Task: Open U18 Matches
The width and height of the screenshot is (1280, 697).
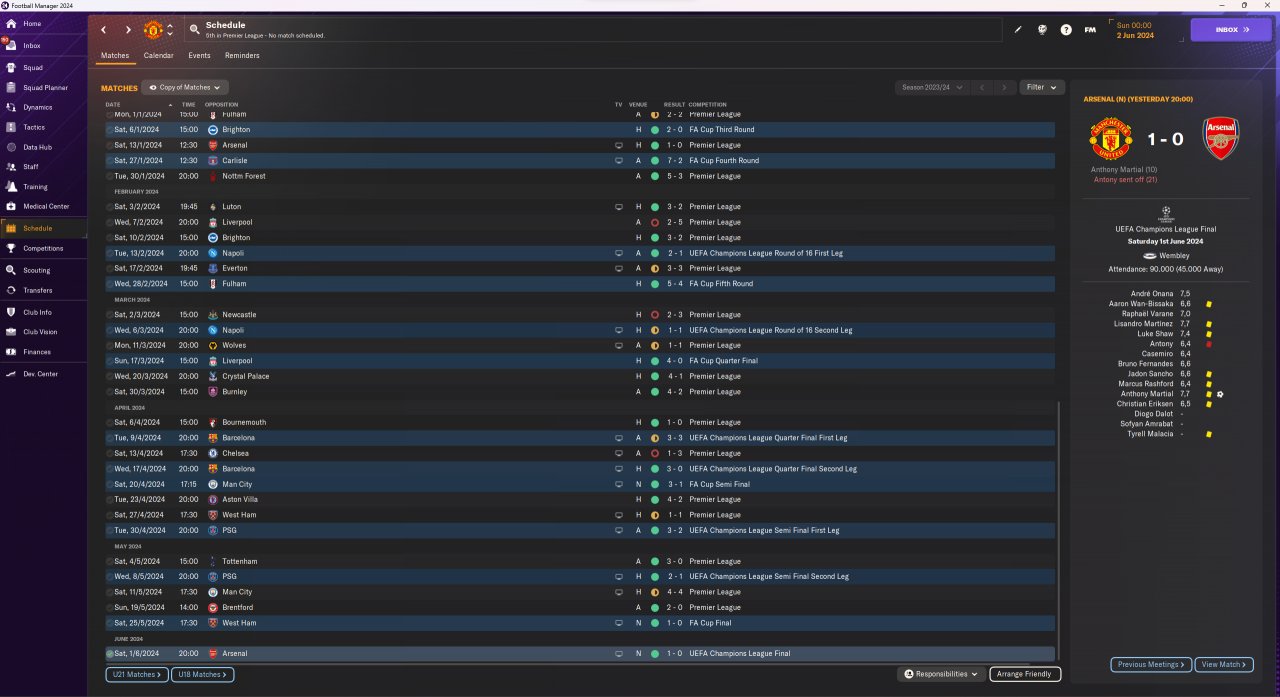Action: (x=202, y=675)
